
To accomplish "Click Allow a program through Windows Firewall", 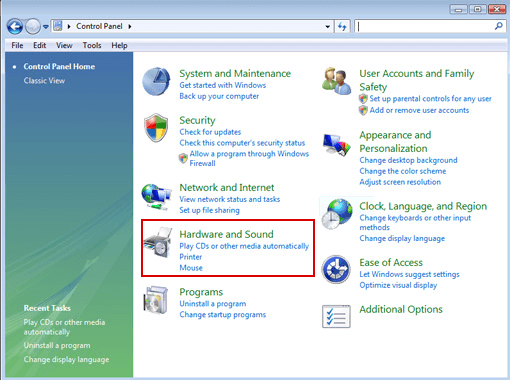I will (249, 158).
